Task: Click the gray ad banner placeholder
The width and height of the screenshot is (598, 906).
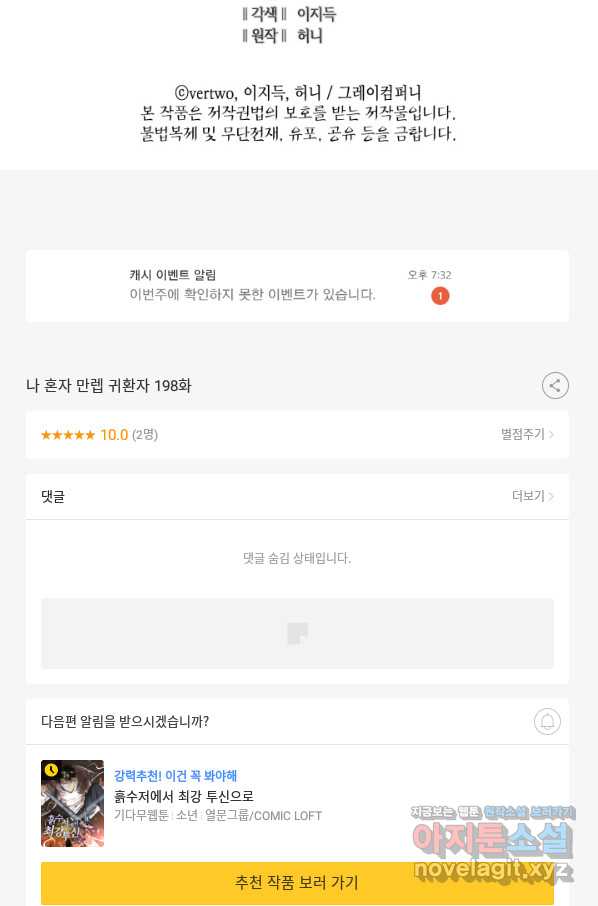Action: [298, 633]
